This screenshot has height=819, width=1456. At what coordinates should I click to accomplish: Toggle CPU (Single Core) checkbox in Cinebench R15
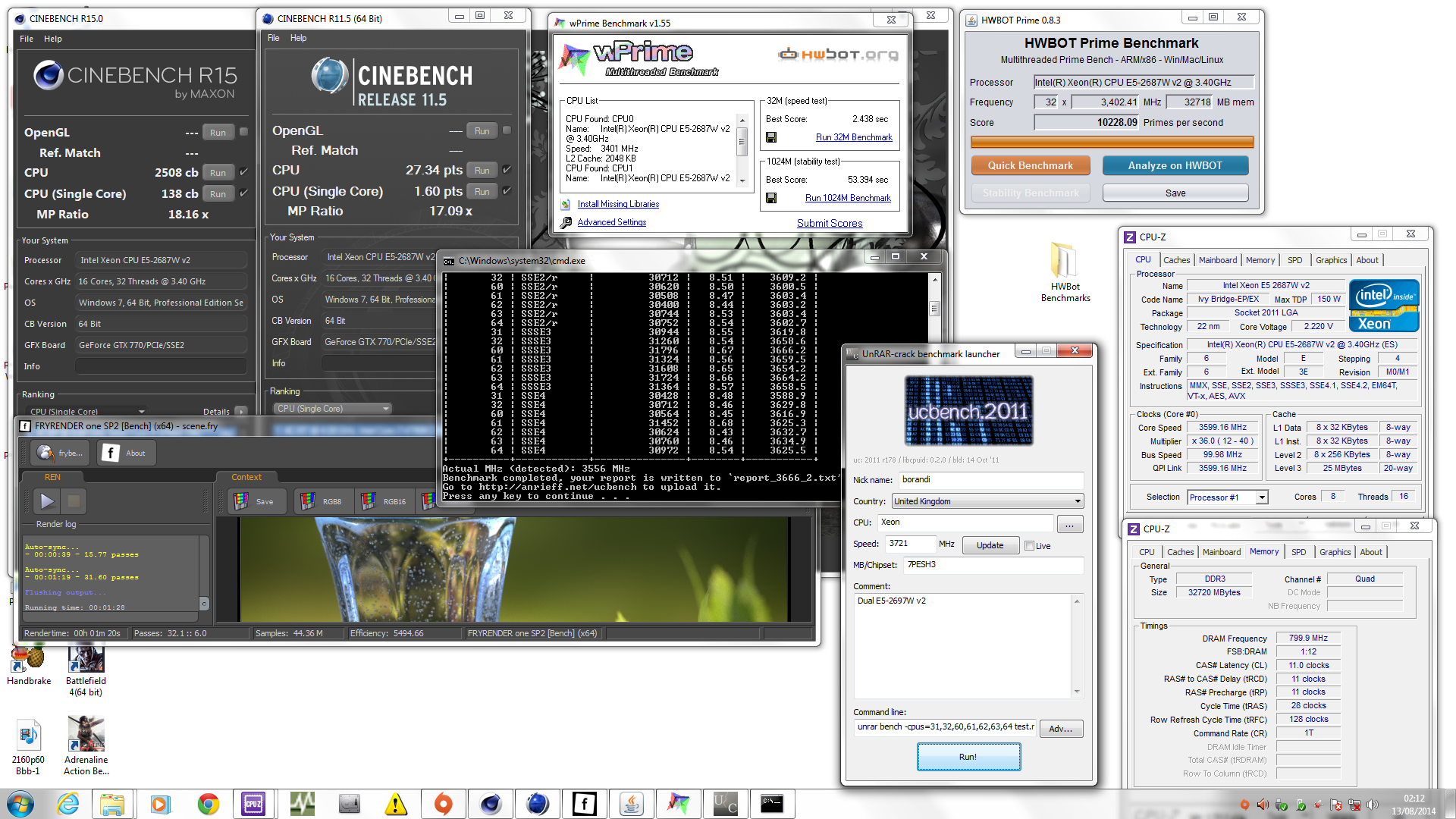tap(244, 193)
